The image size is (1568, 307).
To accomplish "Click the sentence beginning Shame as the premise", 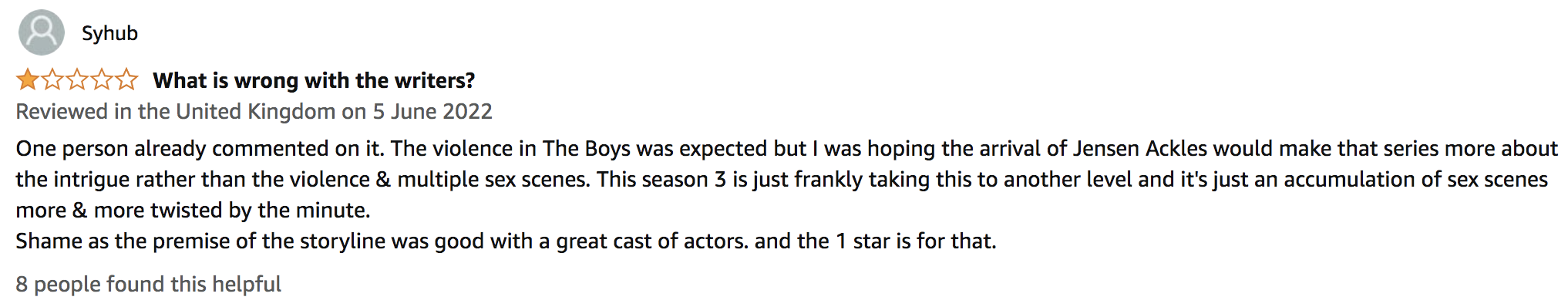I will click(506, 241).
